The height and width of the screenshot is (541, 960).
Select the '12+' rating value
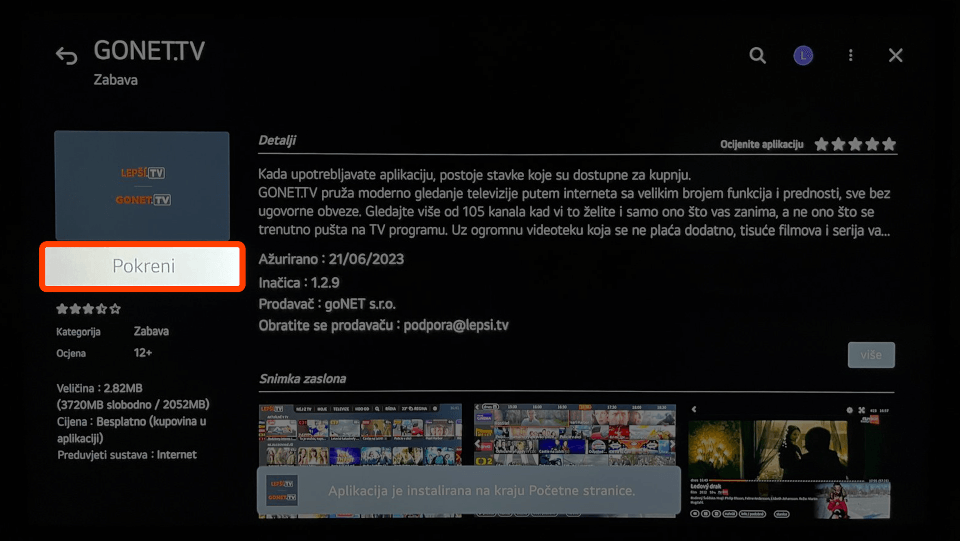(x=143, y=353)
